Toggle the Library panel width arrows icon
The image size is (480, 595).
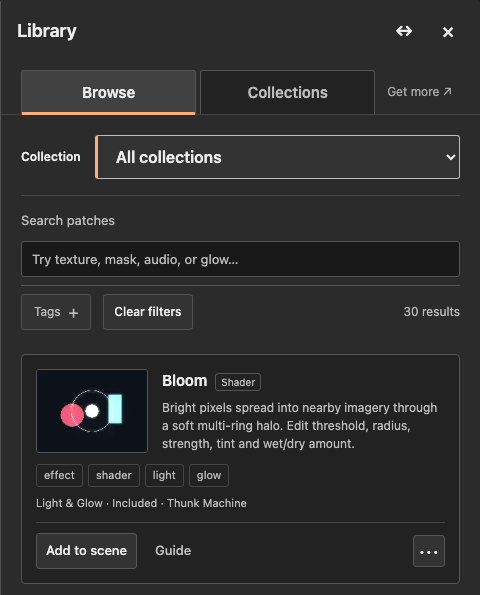click(404, 31)
